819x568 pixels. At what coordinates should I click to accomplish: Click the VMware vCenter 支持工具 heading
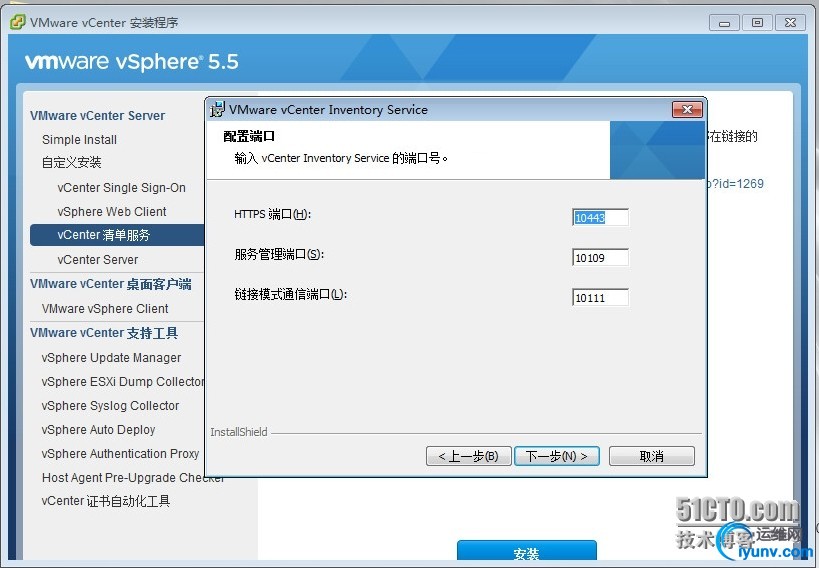(x=104, y=333)
